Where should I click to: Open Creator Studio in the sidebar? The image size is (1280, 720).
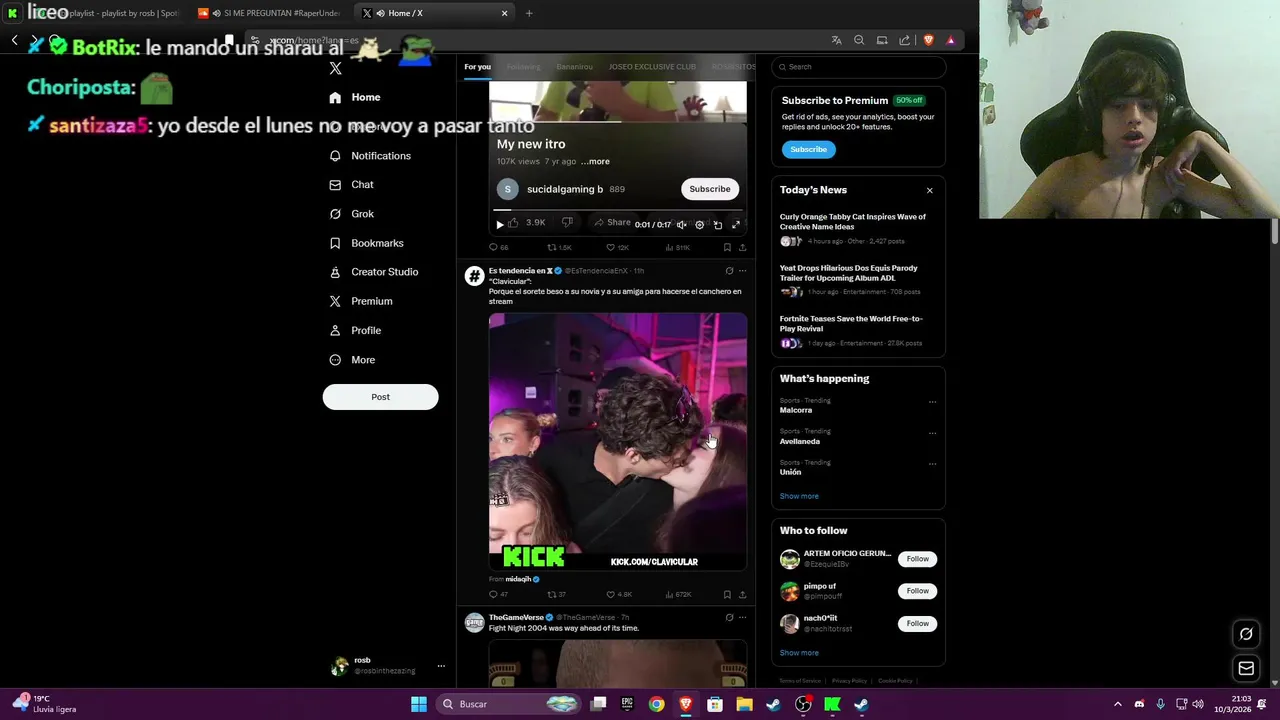coord(373,272)
